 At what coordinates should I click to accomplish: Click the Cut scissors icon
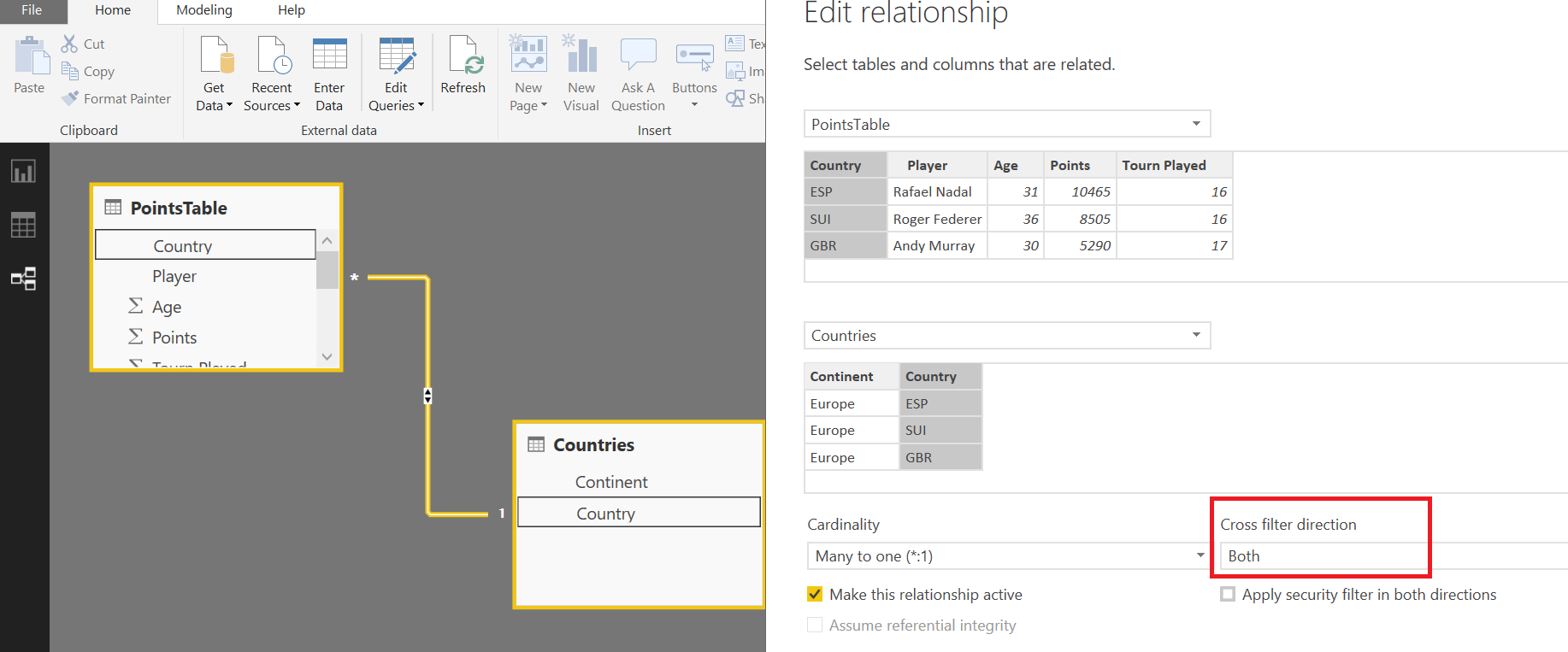click(69, 44)
